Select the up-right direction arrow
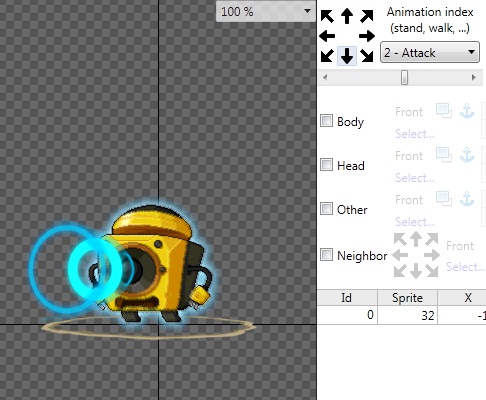 pyautogui.click(x=367, y=16)
